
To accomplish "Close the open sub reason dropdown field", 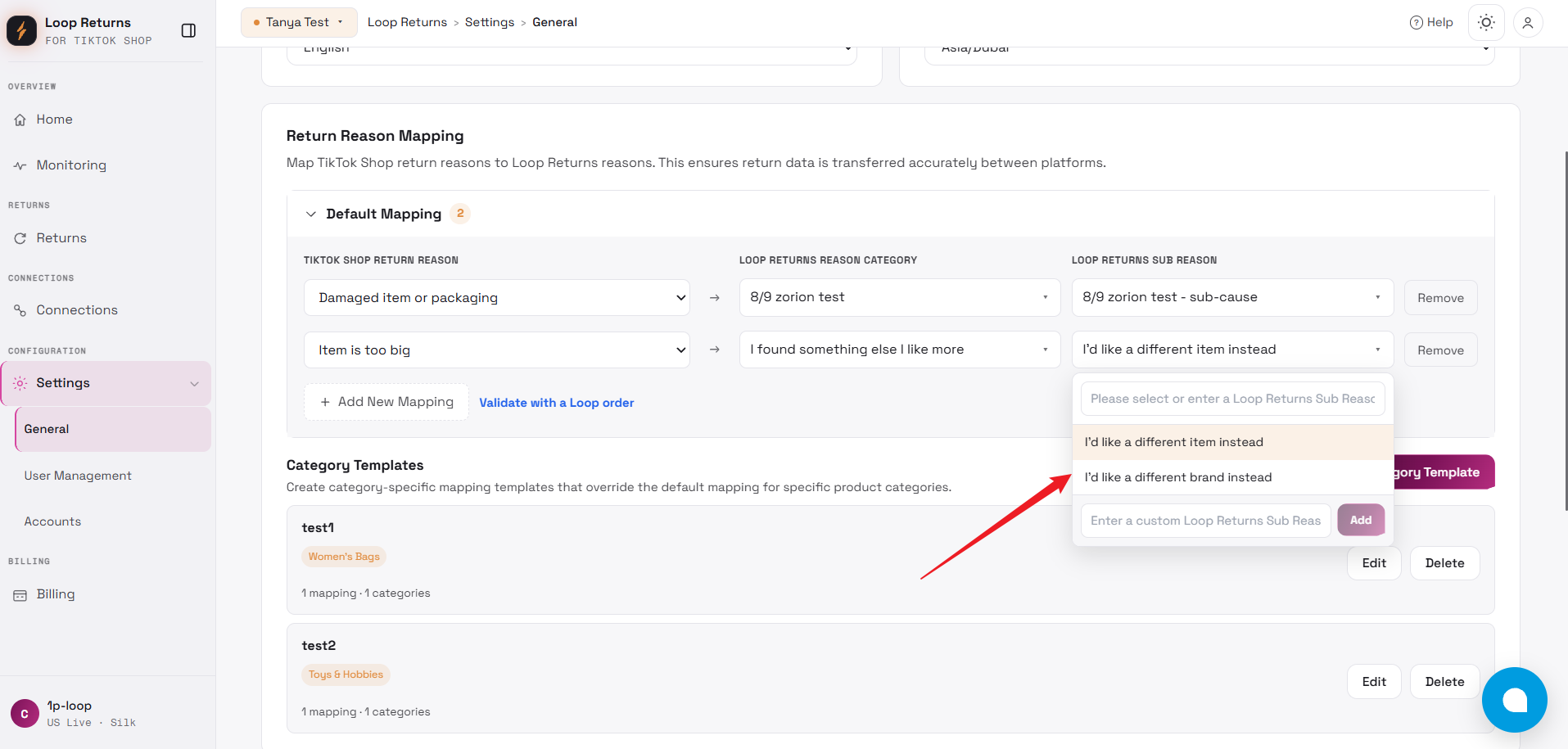I will coord(1232,350).
